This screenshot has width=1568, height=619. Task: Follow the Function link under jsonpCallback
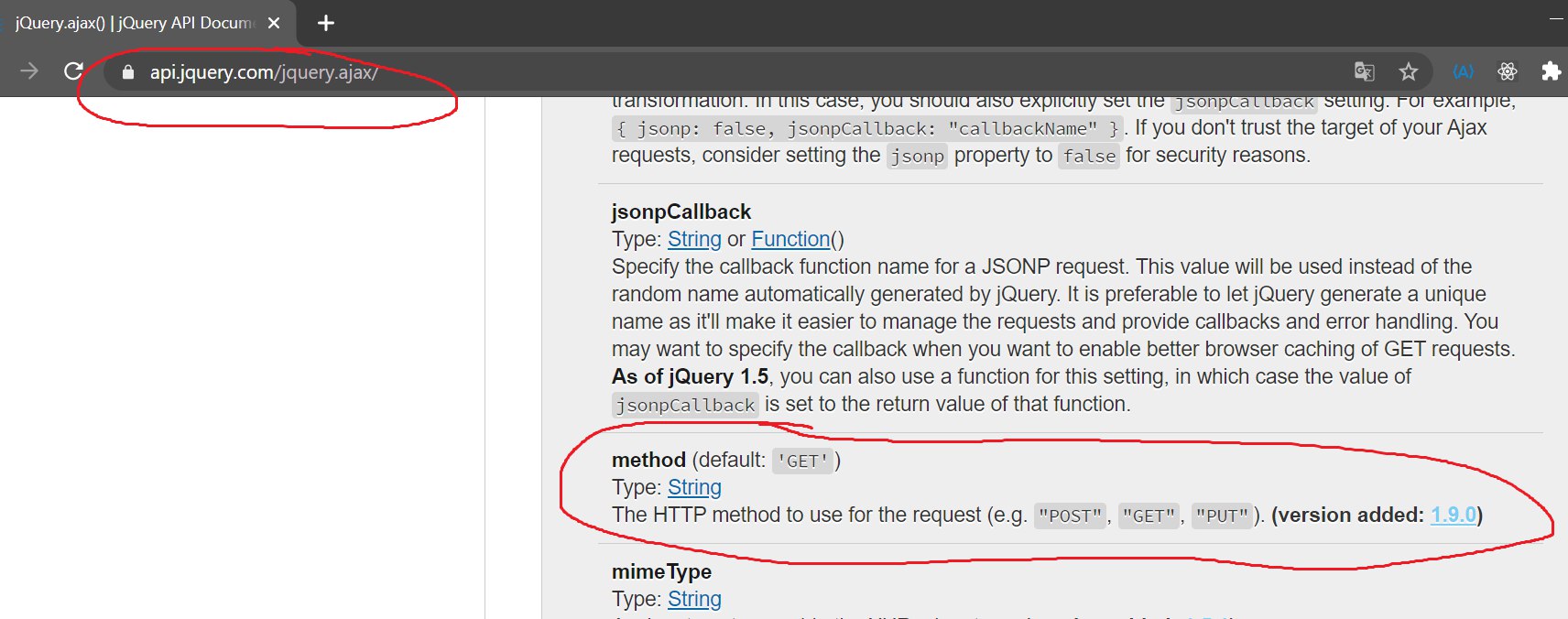click(790, 239)
